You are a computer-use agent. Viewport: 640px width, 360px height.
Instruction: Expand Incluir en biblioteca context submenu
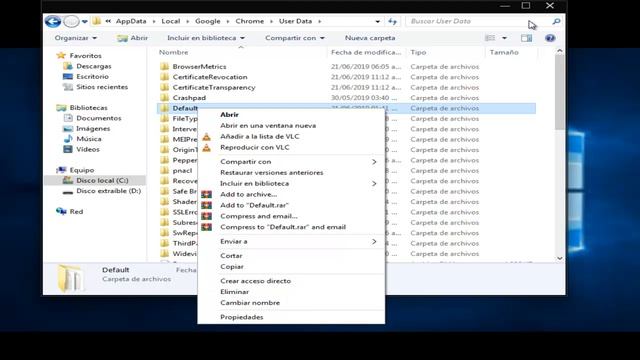tap(291, 184)
